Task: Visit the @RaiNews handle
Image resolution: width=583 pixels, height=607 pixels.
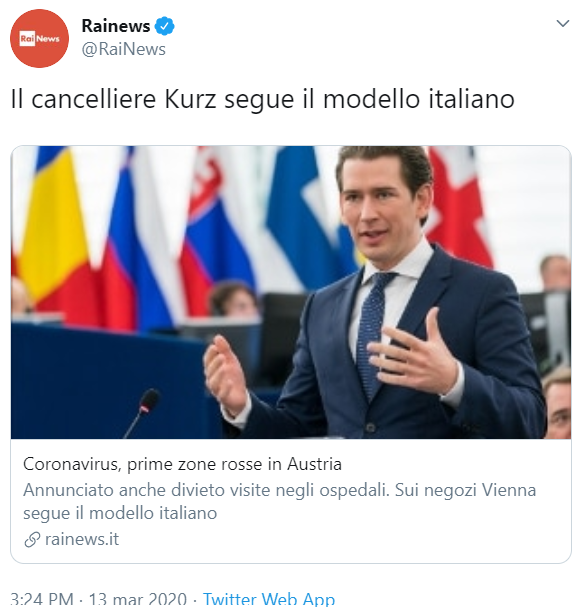Action: click(123, 49)
